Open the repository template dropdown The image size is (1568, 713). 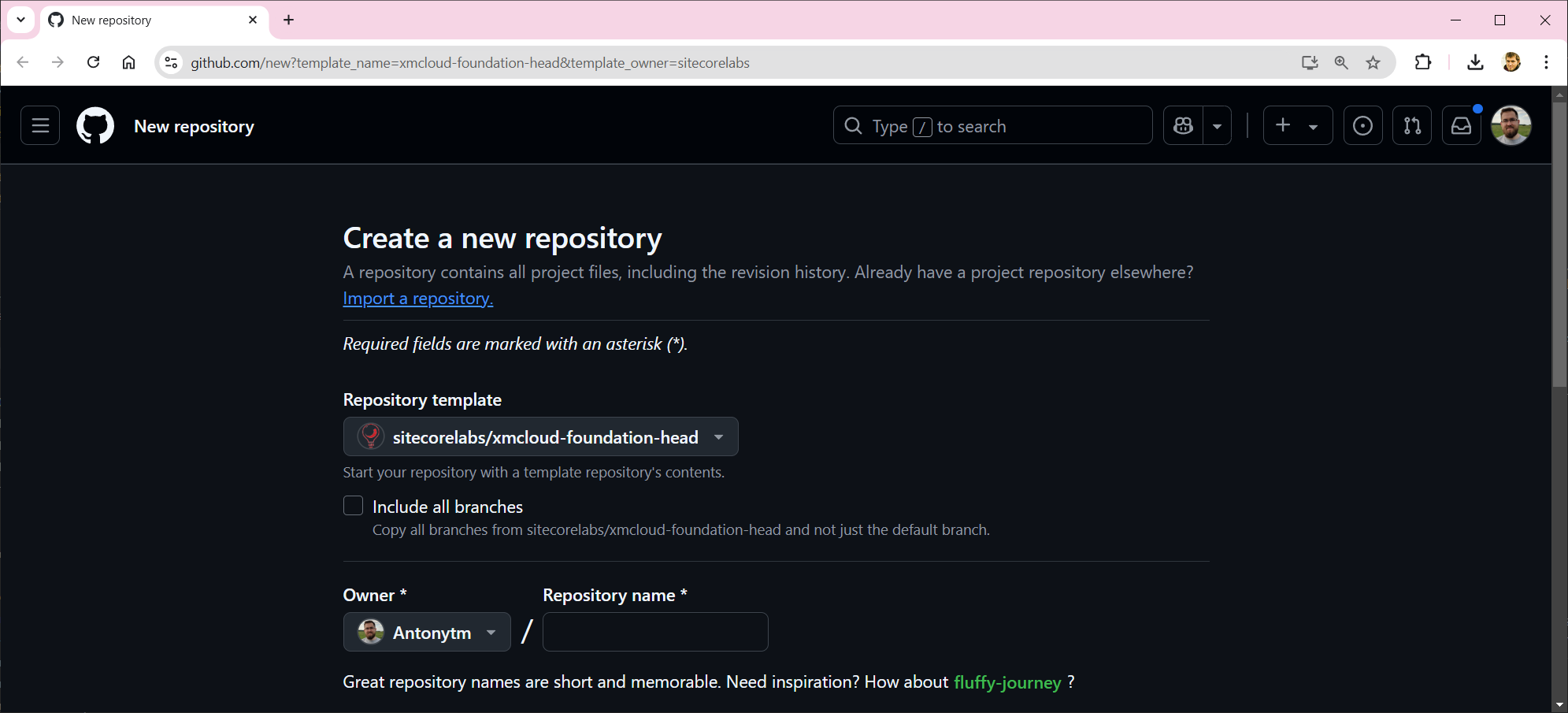(540, 436)
